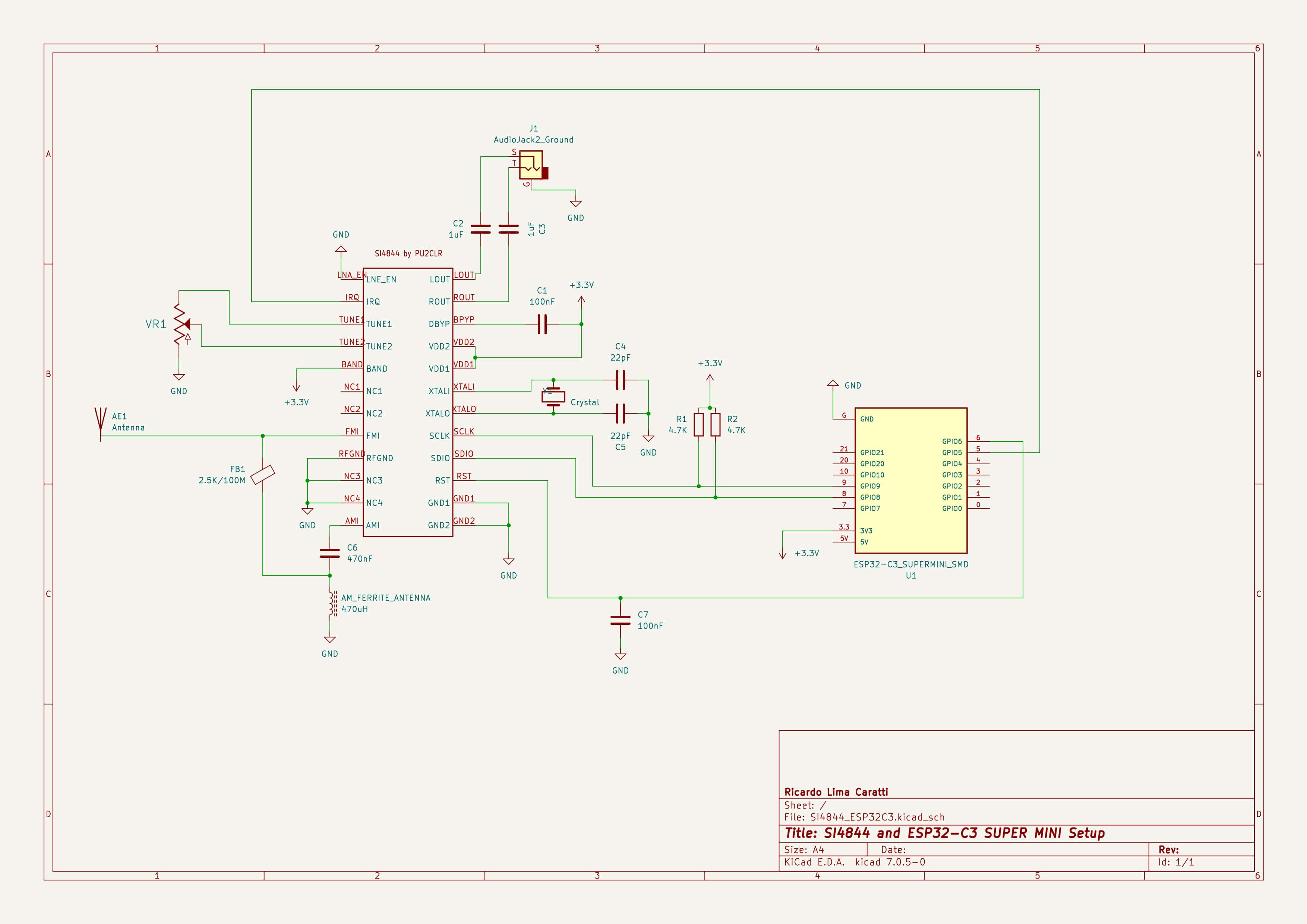Select the J1 audio jack symbol
The height and width of the screenshot is (924, 1307).
click(533, 165)
